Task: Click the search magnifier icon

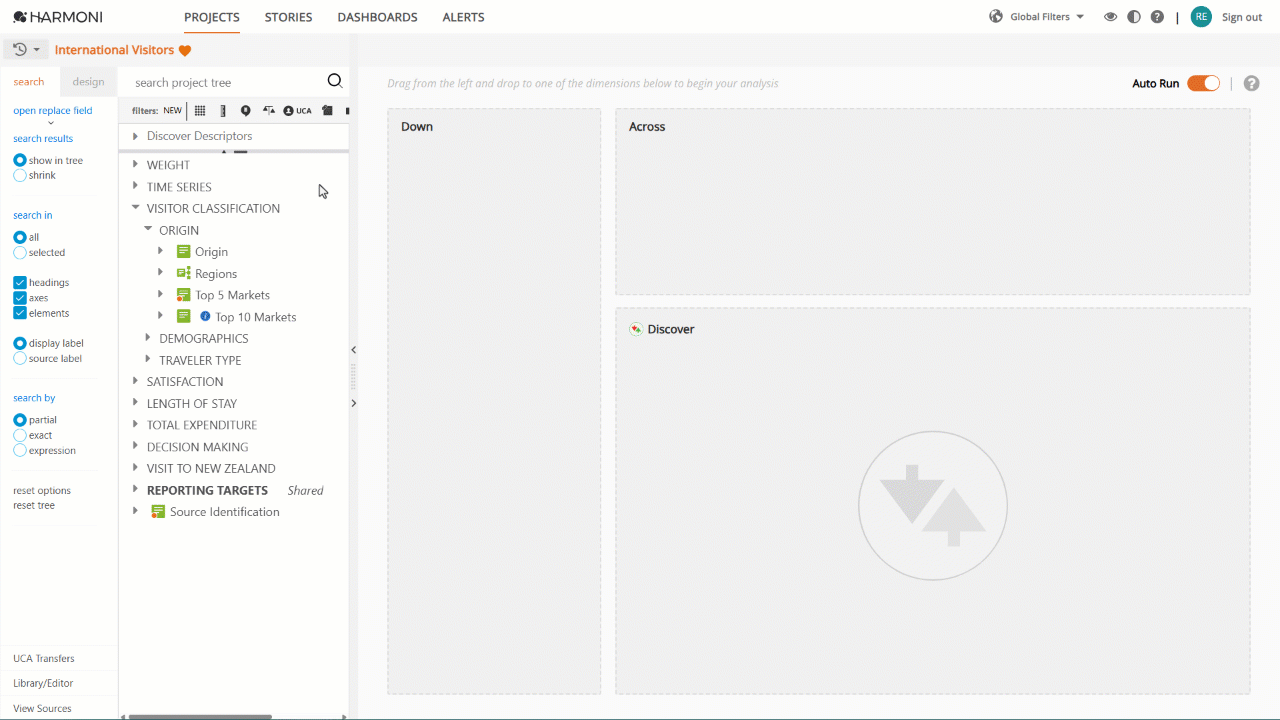Action: tap(335, 81)
